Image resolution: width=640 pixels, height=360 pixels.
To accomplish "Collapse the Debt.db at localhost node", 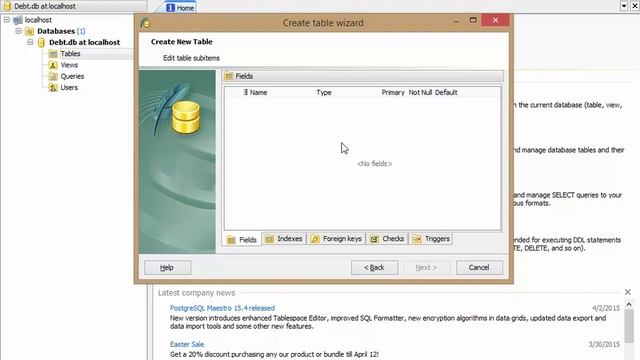I will click(x=30, y=42).
